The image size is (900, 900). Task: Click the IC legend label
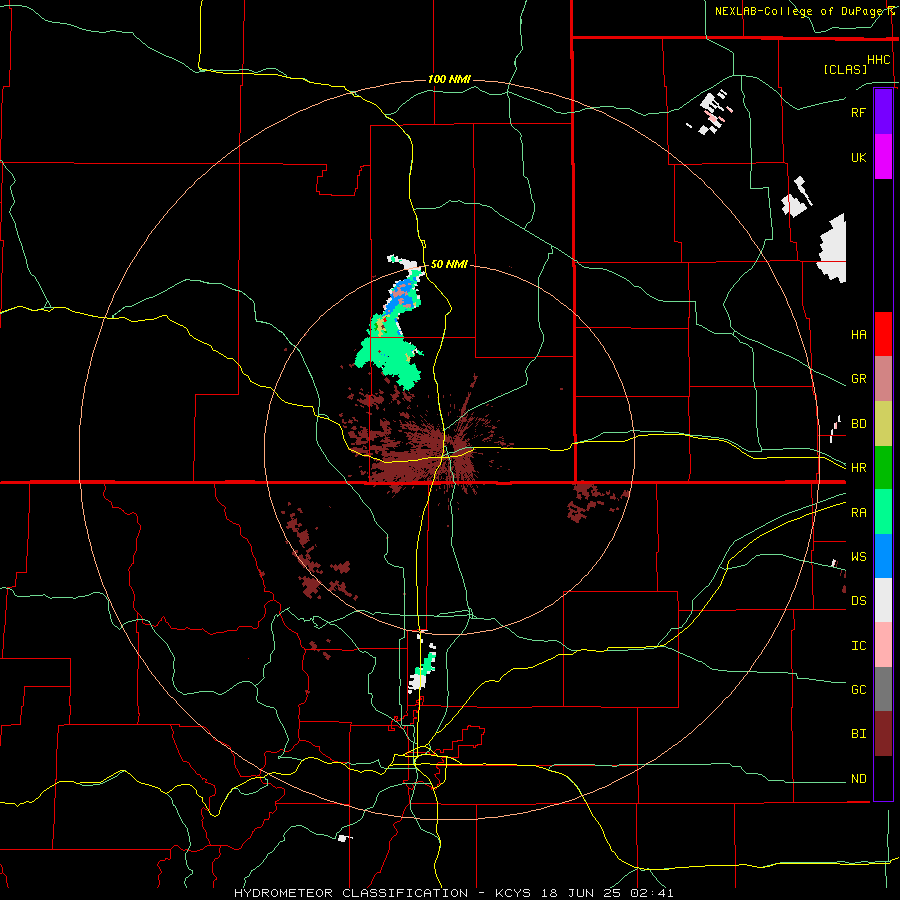tap(858, 646)
